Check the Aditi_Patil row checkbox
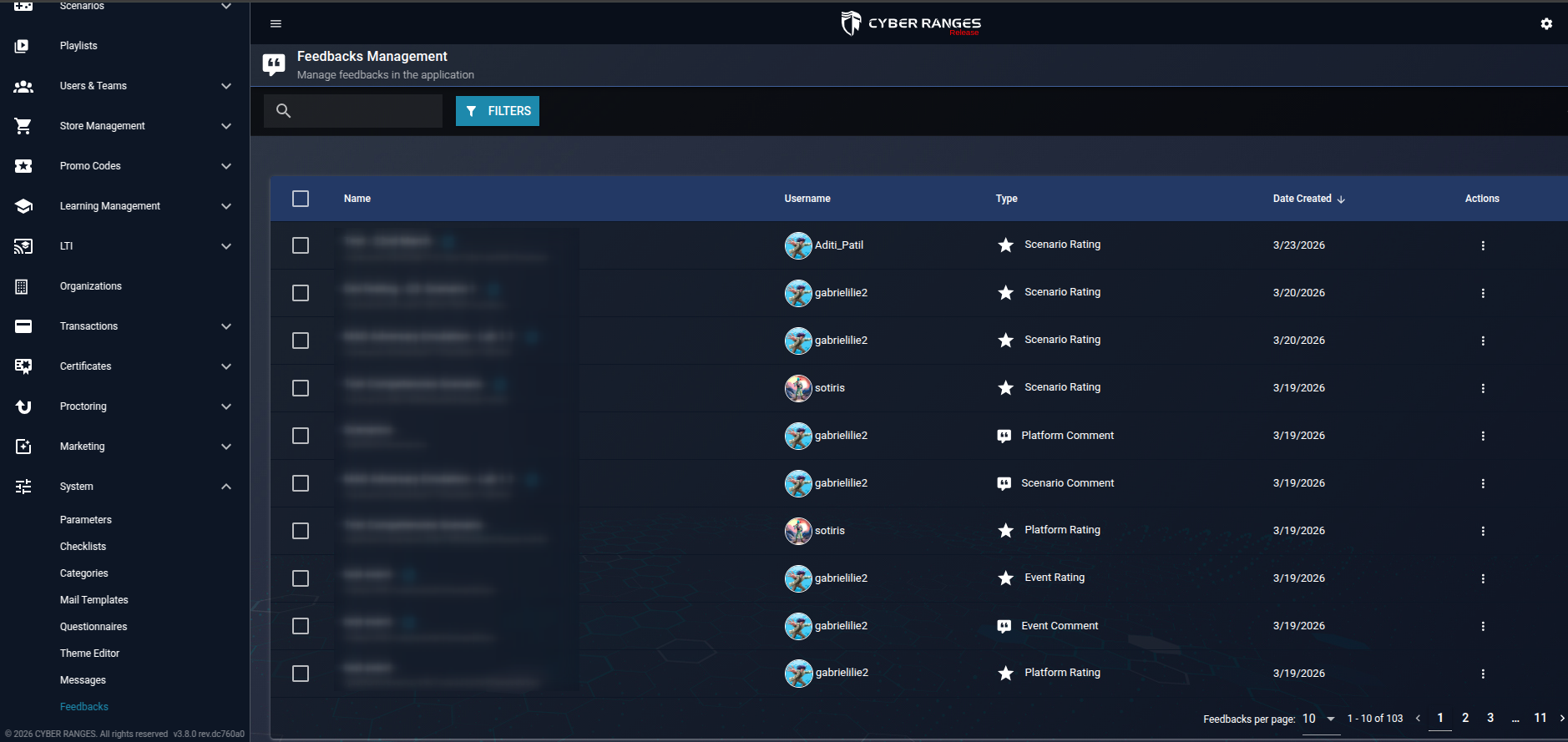 301,245
